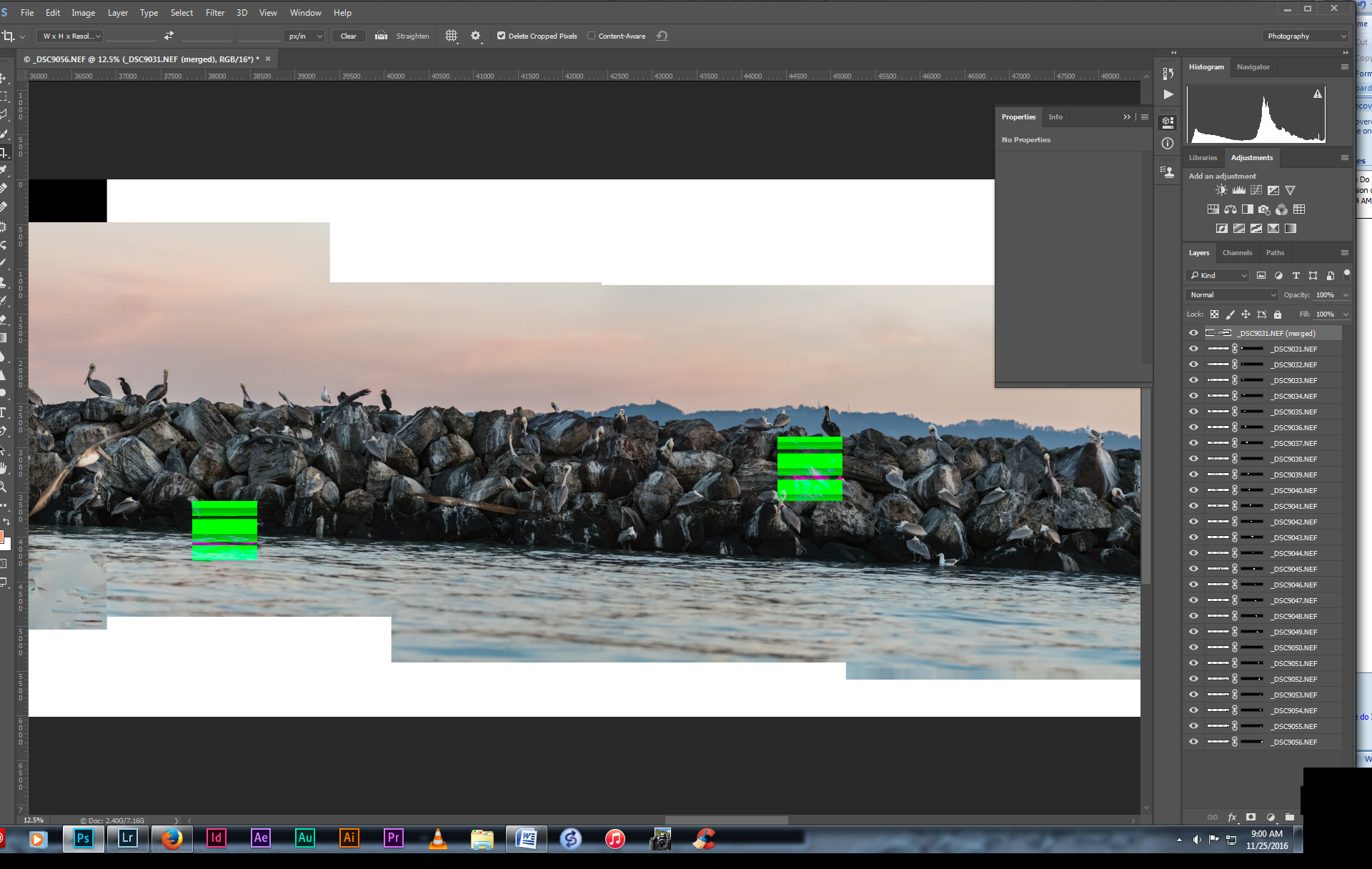This screenshot has width=1372, height=869.
Task: Hide the _DSC9035.NEF layer
Action: tap(1193, 412)
